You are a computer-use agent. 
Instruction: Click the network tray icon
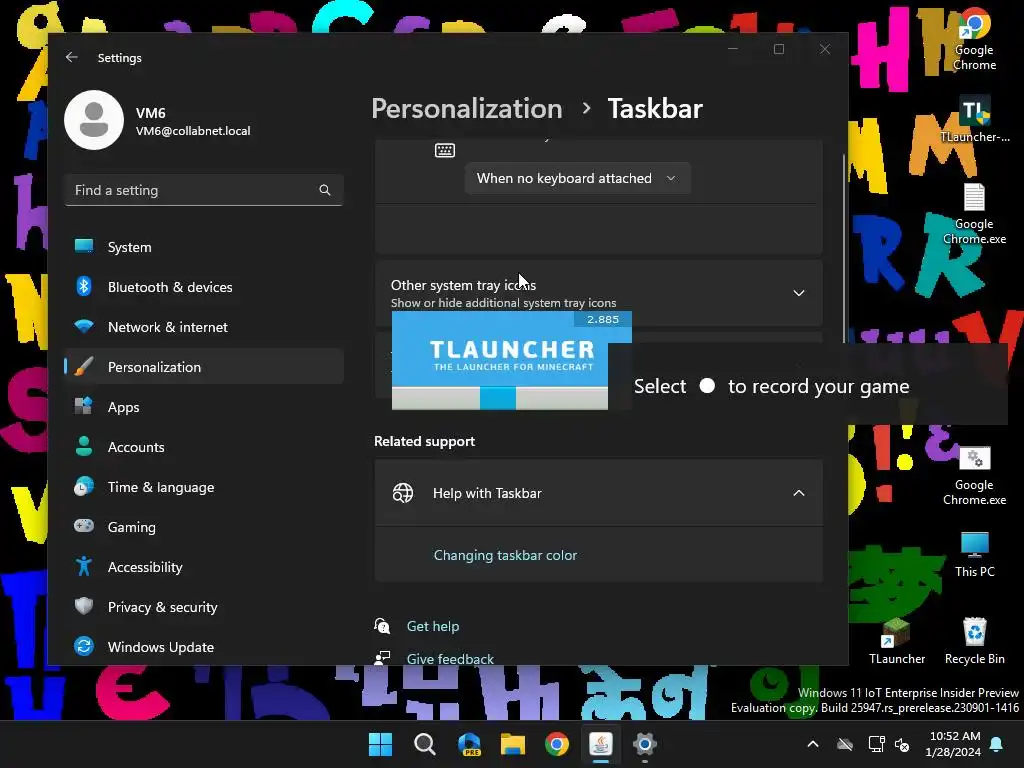coord(876,744)
